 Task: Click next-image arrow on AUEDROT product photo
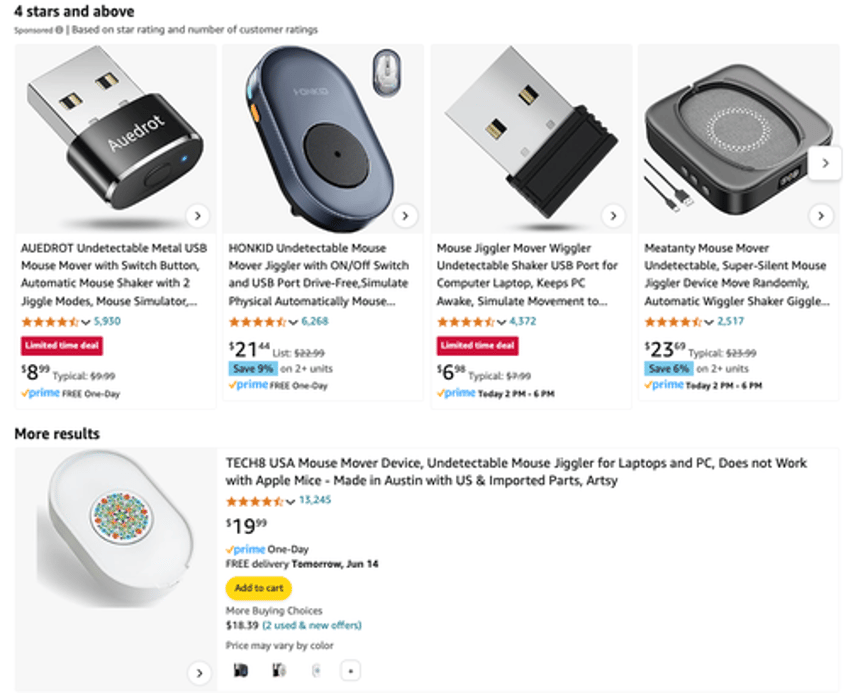tap(198, 216)
